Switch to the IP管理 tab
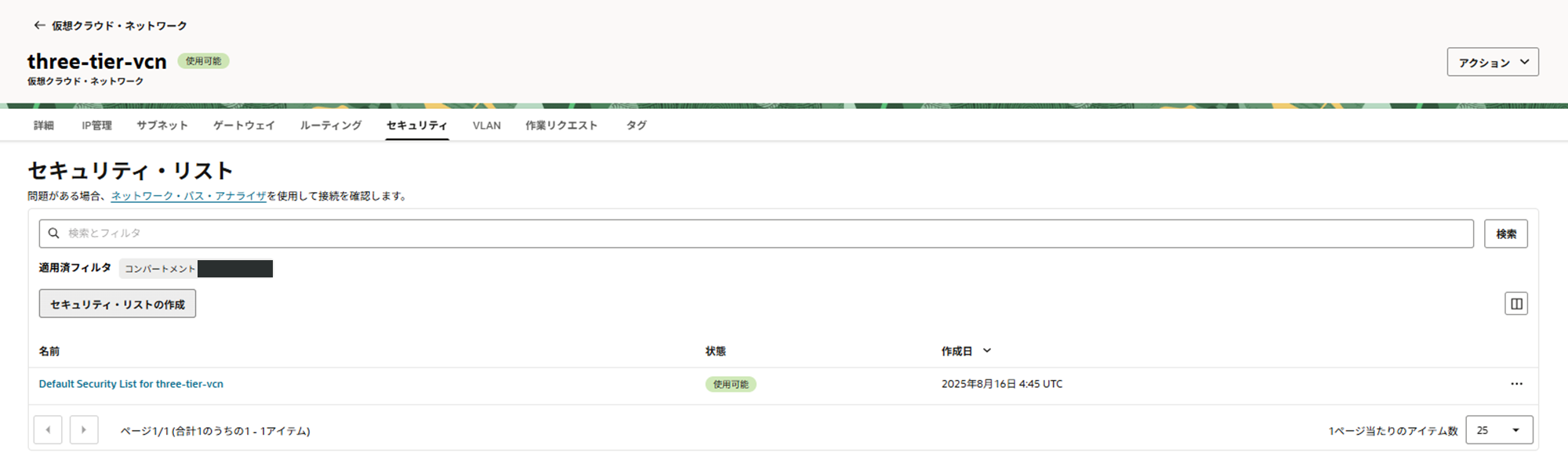This screenshot has height=460, width=1568. pyautogui.click(x=96, y=125)
